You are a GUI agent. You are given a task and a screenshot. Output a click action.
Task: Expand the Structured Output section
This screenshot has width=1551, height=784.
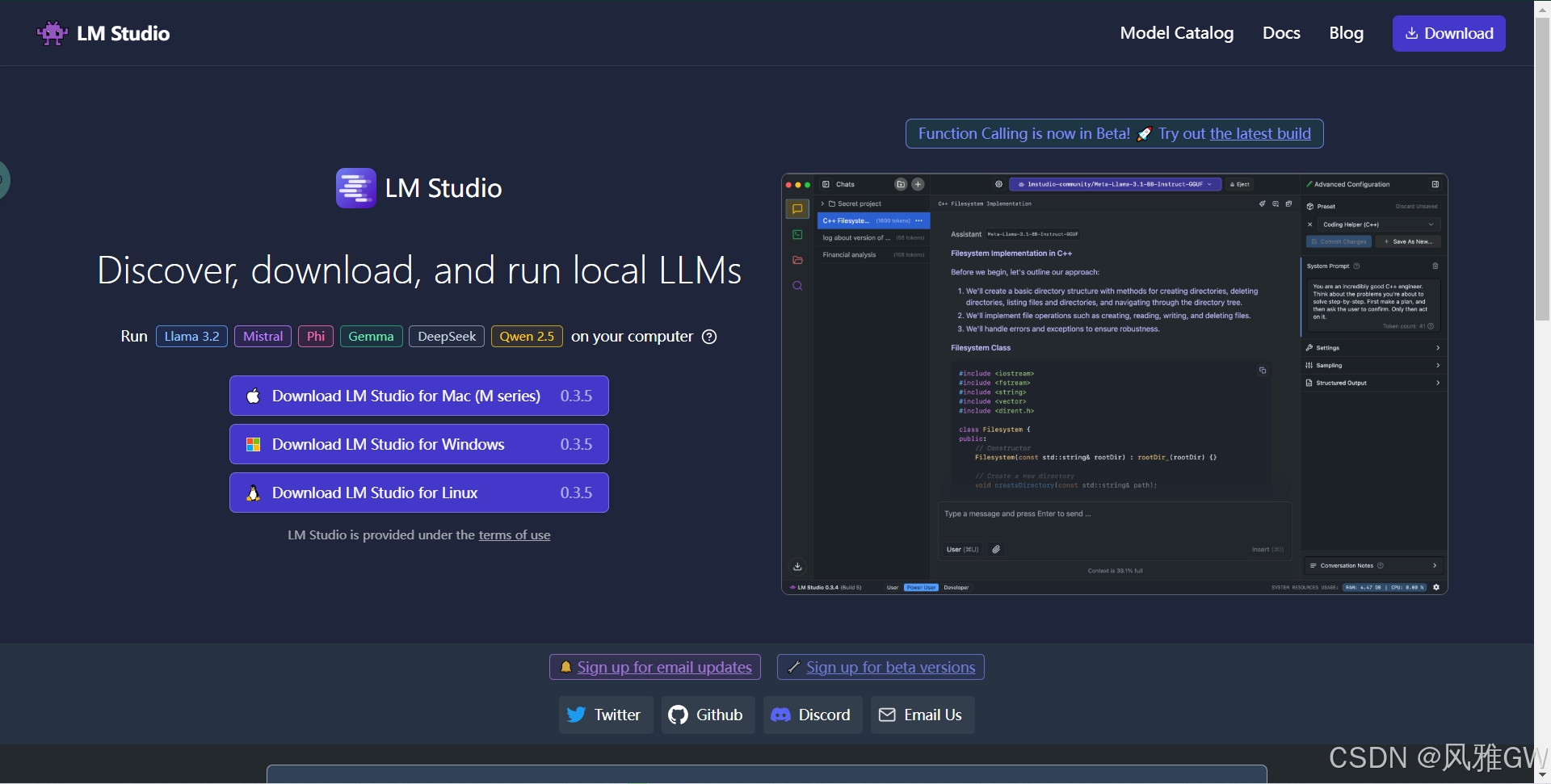pyautogui.click(x=1372, y=383)
